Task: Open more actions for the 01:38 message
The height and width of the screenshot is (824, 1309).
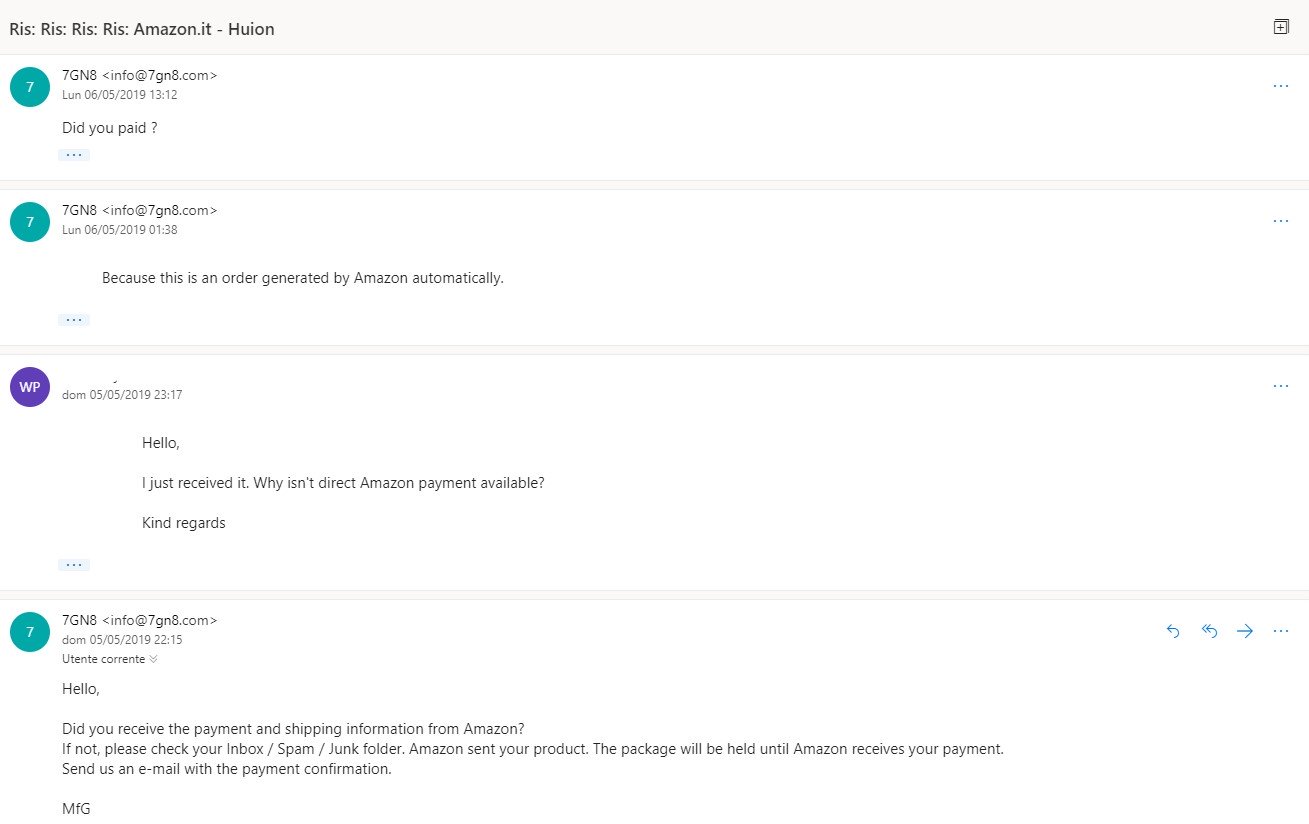Action: [1281, 221]
